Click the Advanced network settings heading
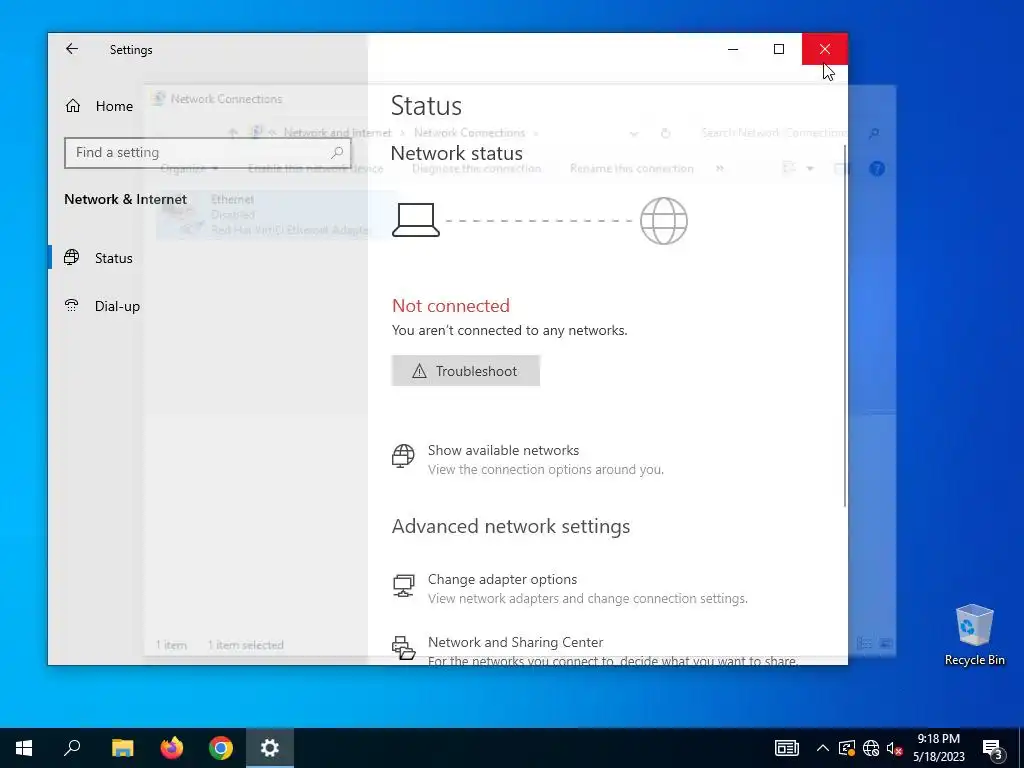Screen dimensions: 1024x768 click(x=511, y=526)
